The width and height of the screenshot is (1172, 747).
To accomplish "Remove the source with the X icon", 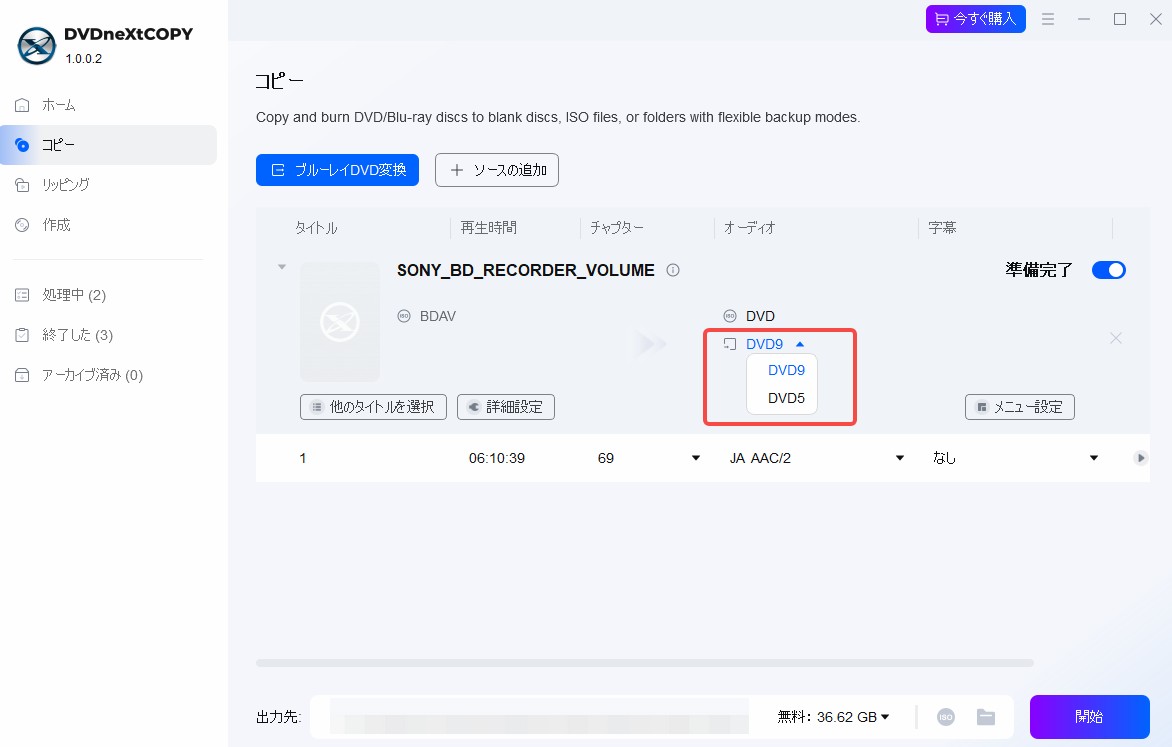I will 1116,338.
